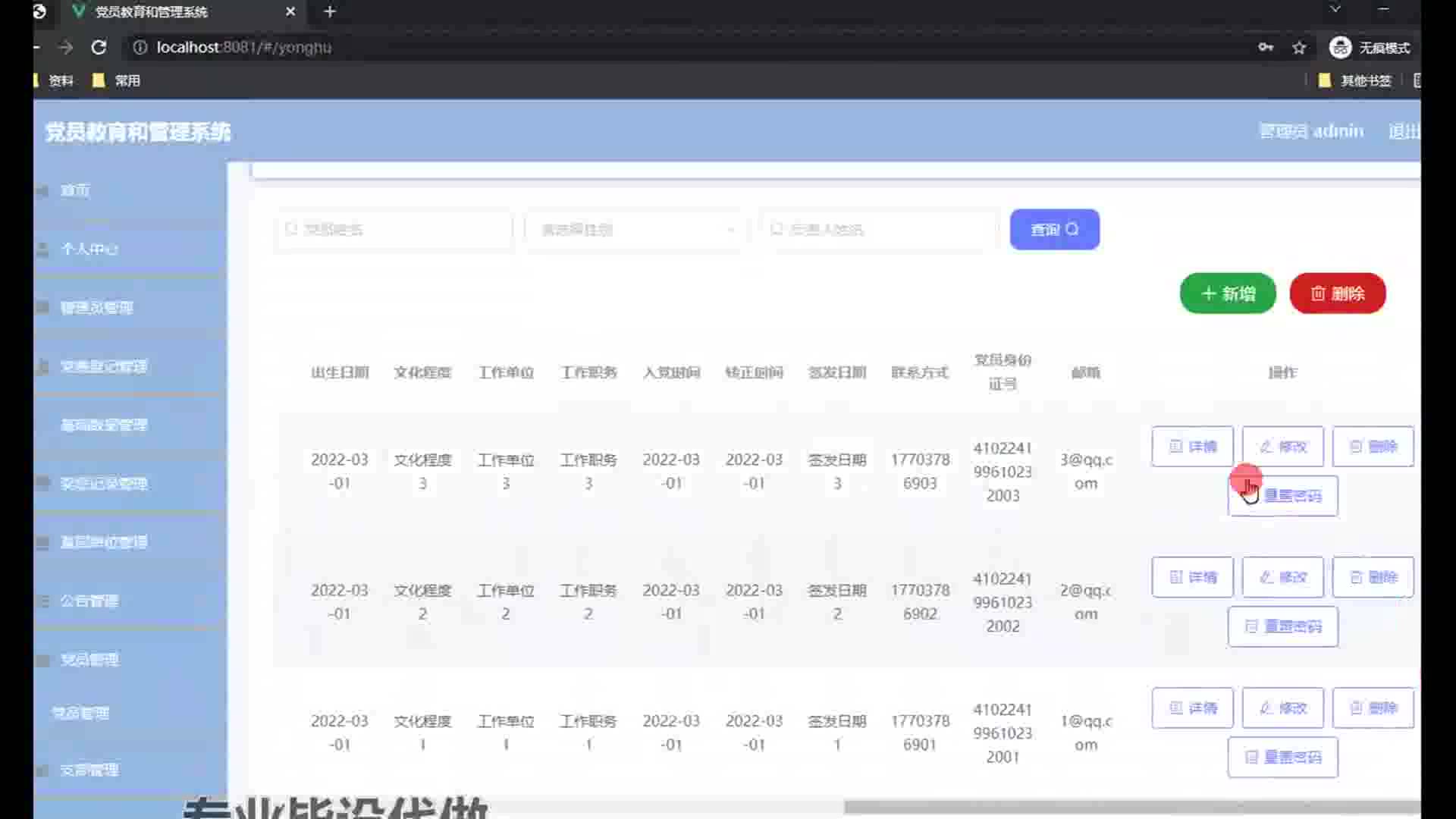Click the third search input field
This screenshot has height=819, width=1456.
[879, 229]
